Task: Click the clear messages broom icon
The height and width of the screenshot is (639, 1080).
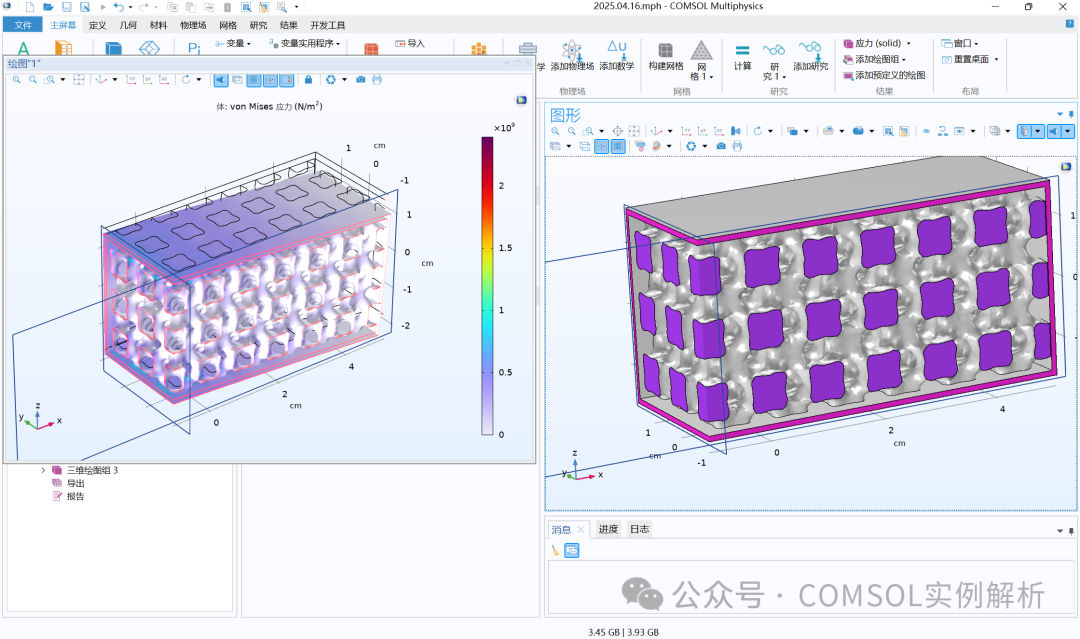Action: tap(555, 550)
